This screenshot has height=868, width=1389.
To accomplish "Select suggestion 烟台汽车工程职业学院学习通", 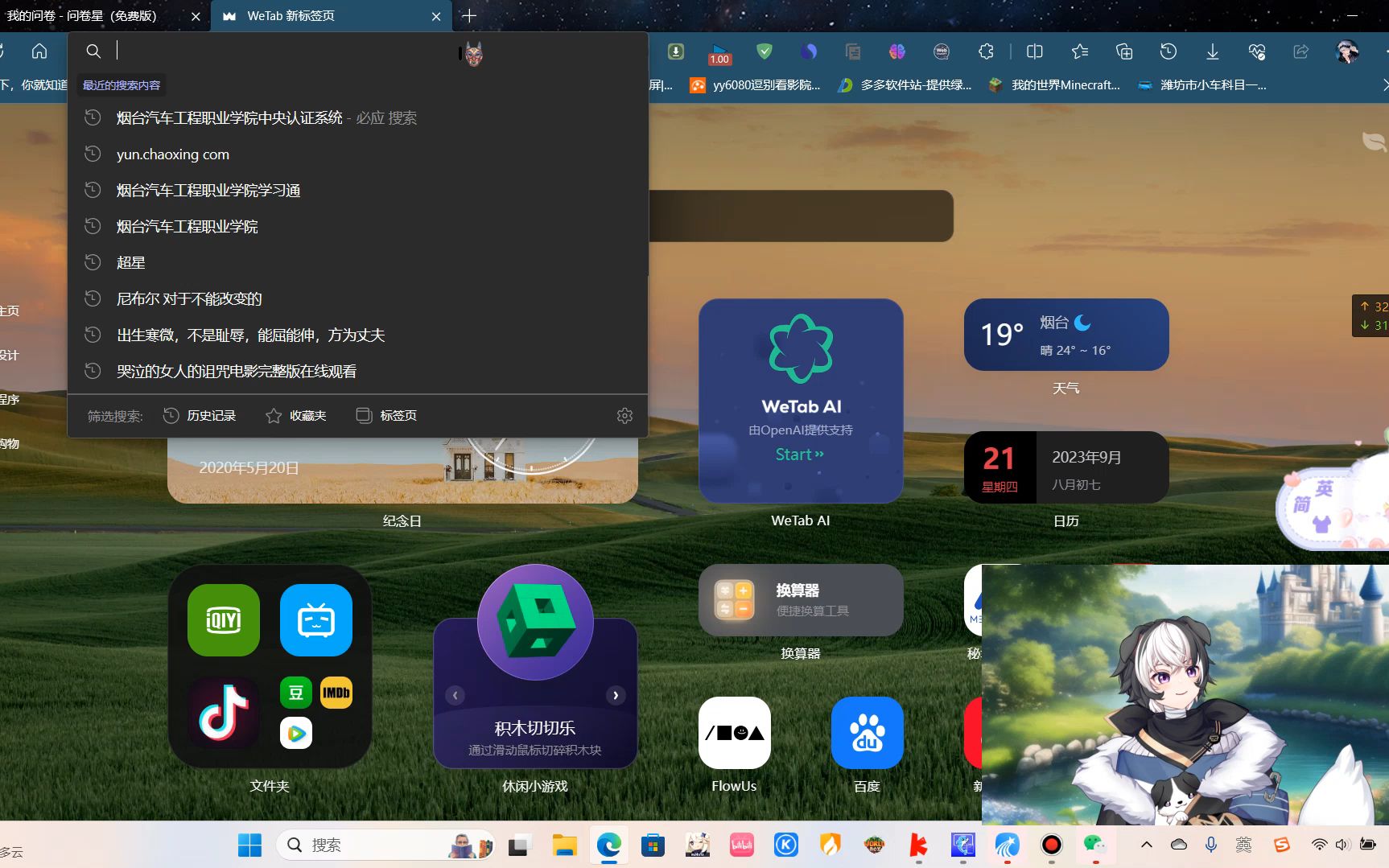I will (x=358, y=191).
